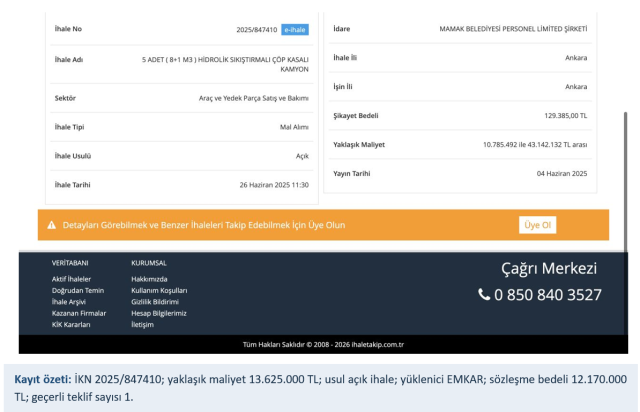Open İletişim link in footer

[142, 325]
